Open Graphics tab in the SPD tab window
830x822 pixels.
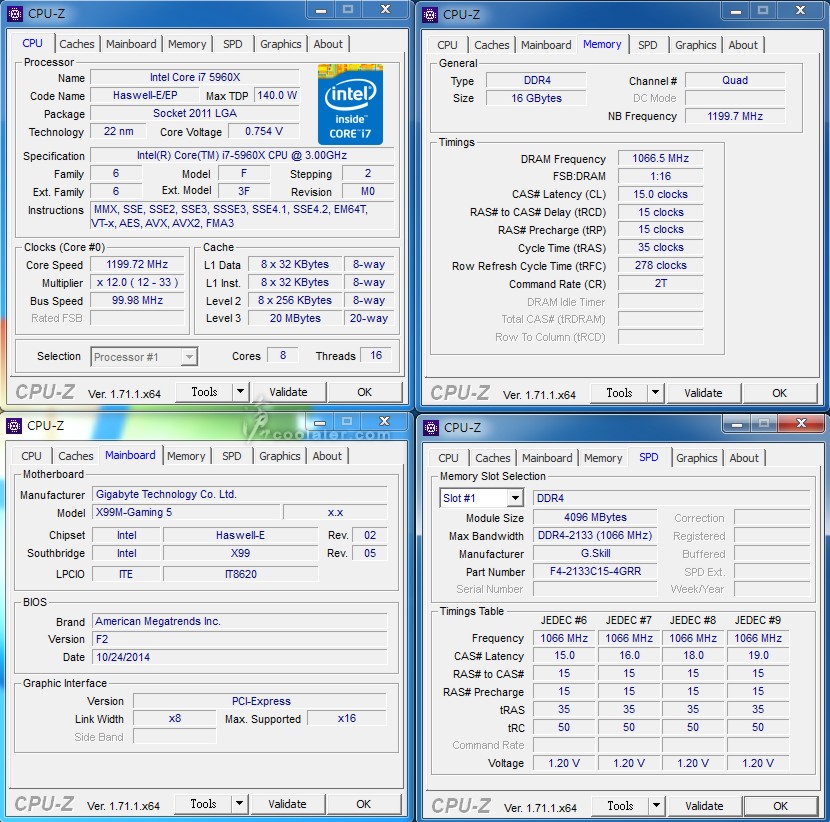697,458
